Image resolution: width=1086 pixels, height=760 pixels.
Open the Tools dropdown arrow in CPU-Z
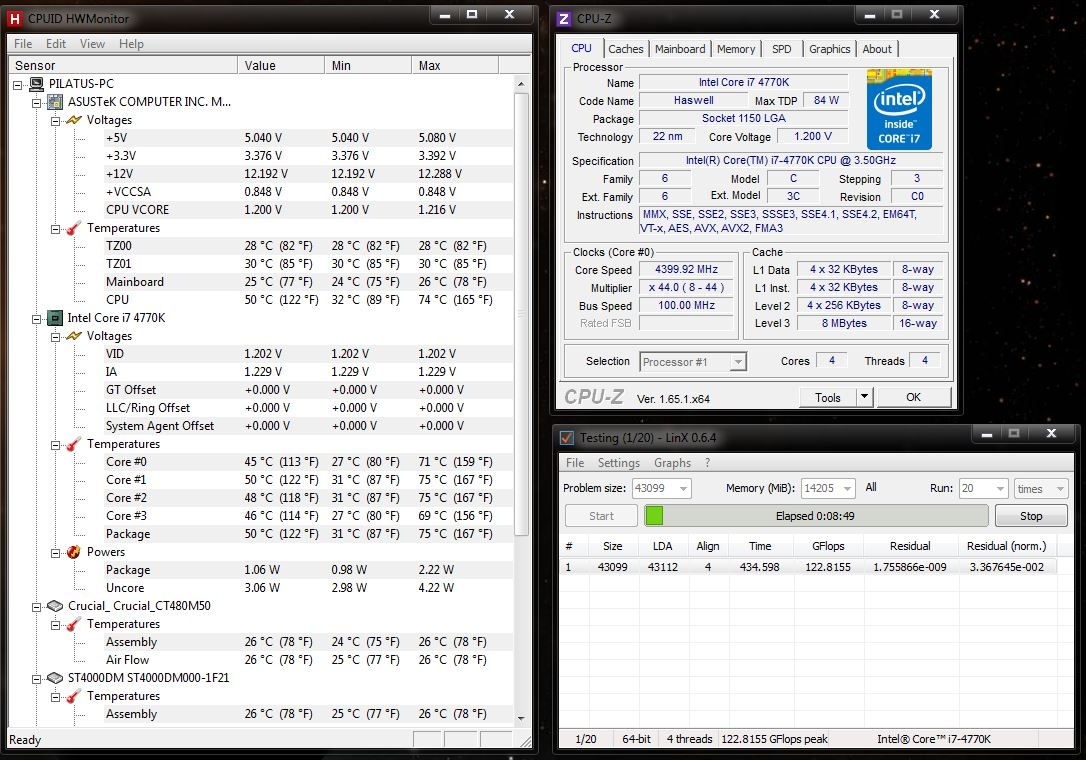click(x=864, y=397)
